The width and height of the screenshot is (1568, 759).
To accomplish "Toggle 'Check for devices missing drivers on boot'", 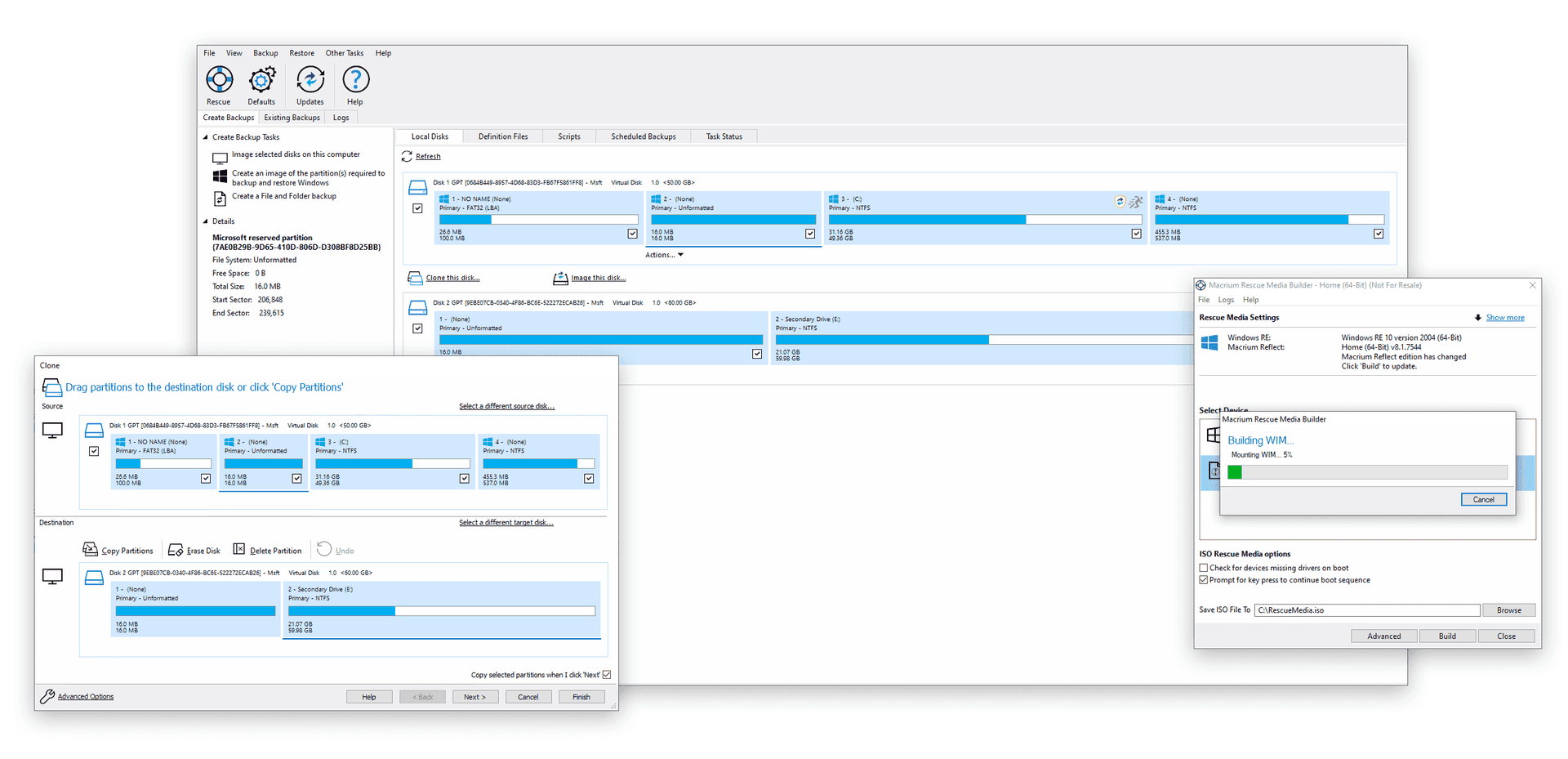I will (1204, 568).
